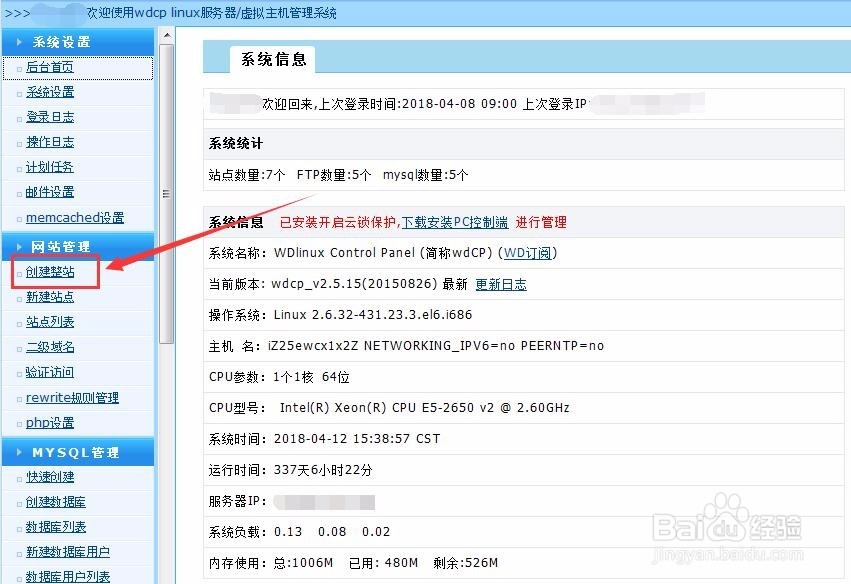Click 站点数量:7个 statistic text
Screen dimensions: 851x584
pyautogui.click(x=247, y=175)
